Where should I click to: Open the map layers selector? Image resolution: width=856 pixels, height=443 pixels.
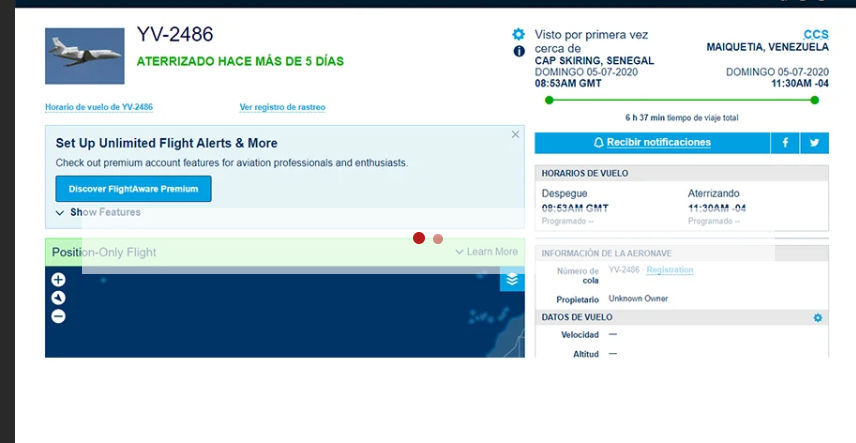click(512, 279)
